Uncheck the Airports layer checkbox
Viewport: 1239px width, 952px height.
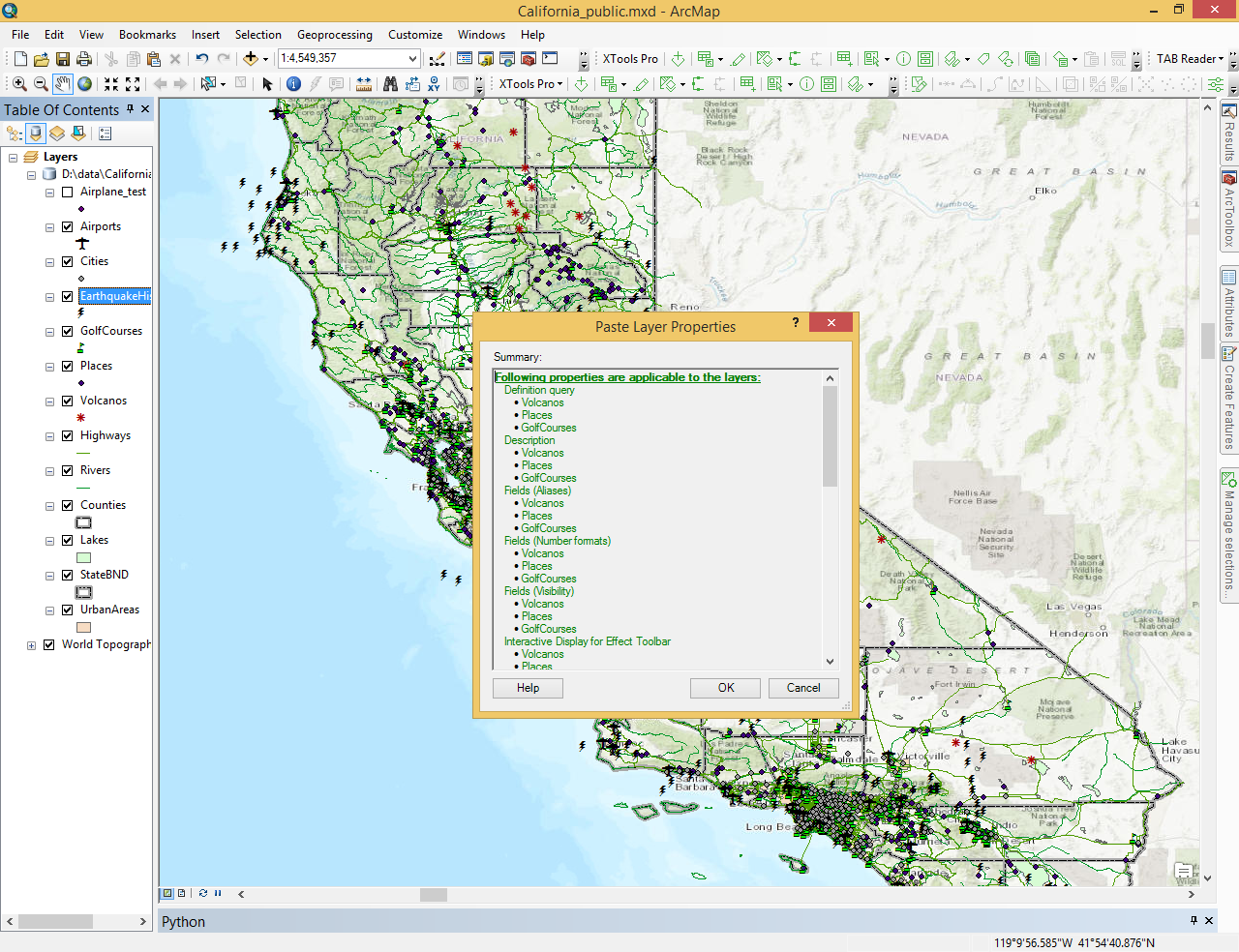pyautogui.click(x=67, y=226)
